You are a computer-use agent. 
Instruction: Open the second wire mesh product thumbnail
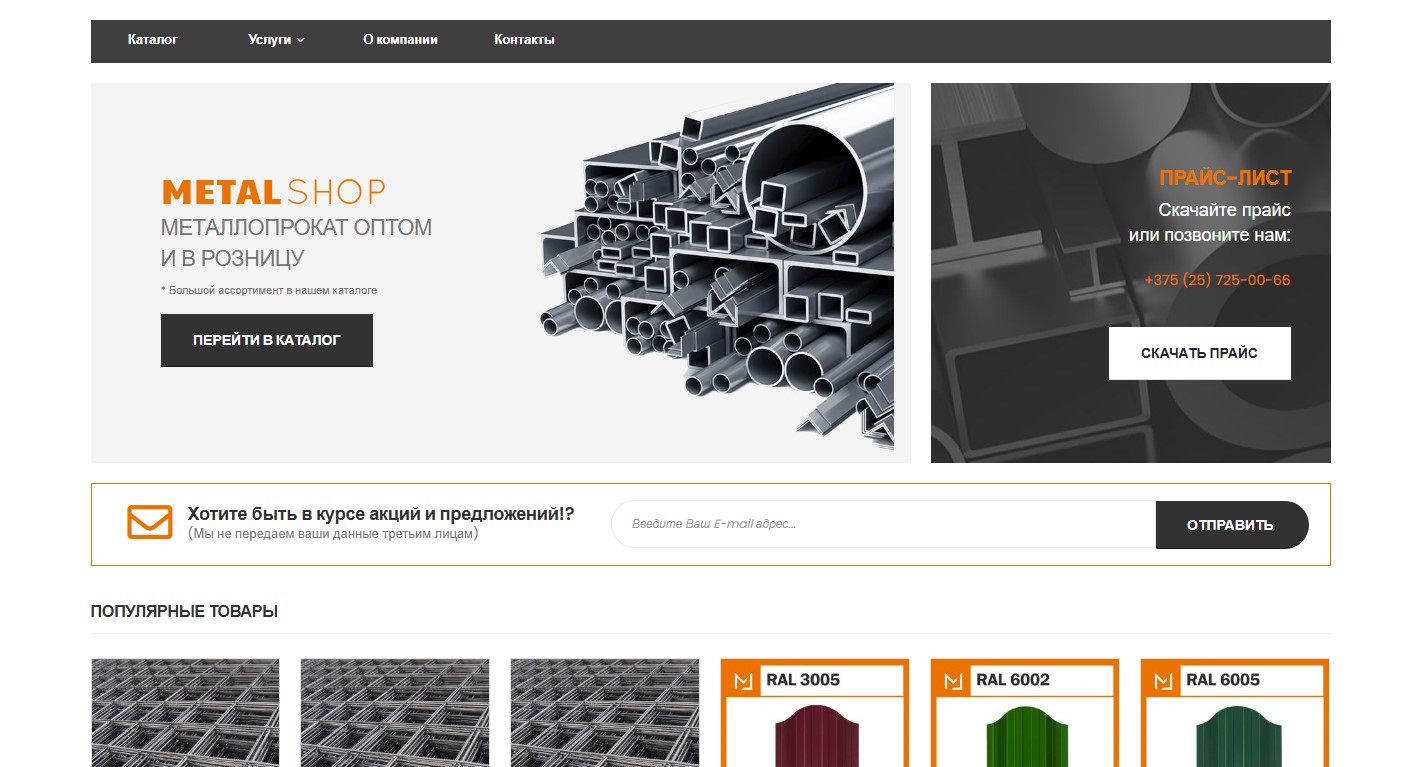pos(395,712)
